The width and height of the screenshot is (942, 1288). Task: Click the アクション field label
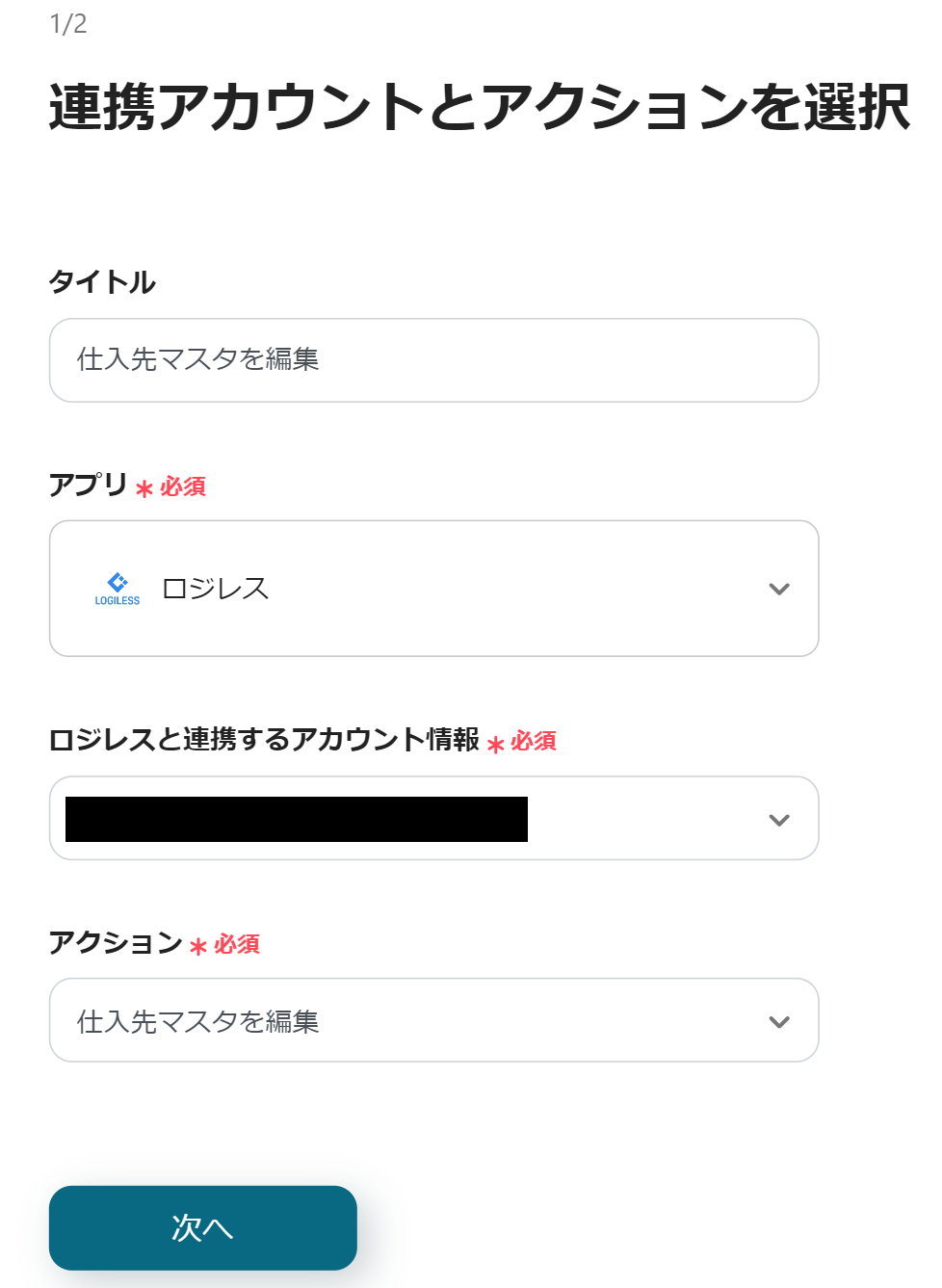click(116, 942)
